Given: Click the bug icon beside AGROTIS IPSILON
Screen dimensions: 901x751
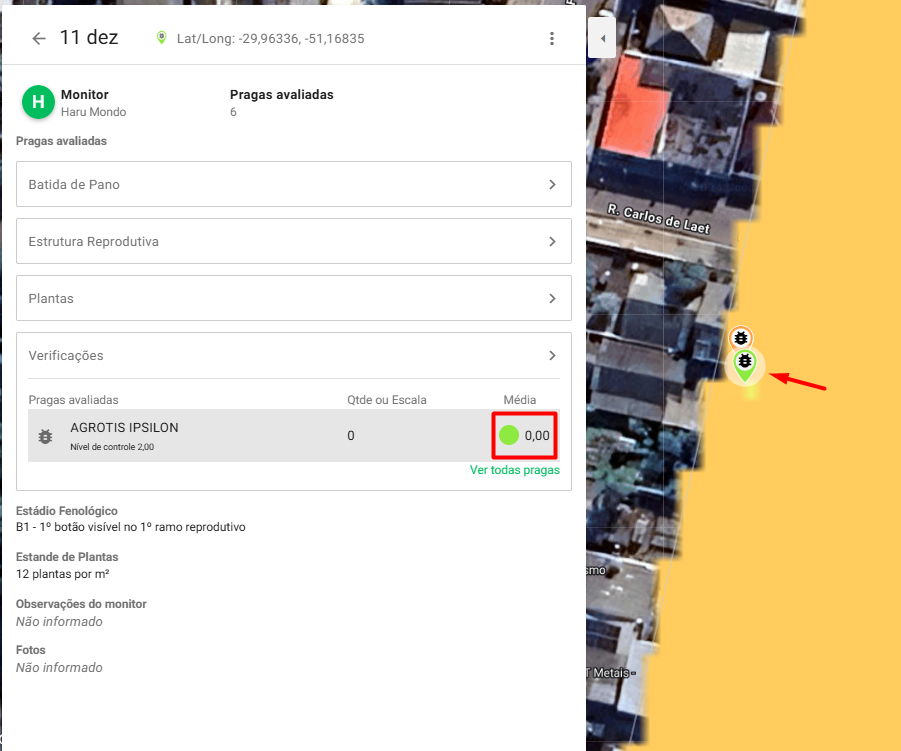Looking at the screenshot, I should (45, 436).
